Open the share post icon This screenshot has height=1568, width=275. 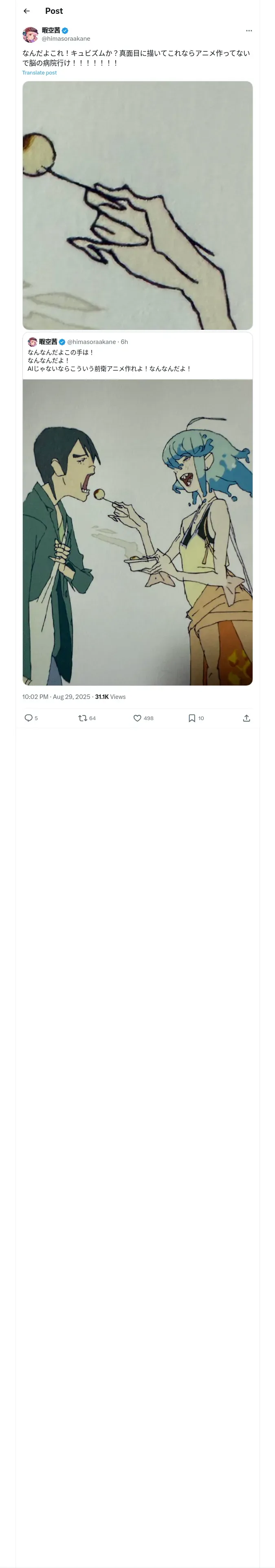[x=246, y=718]
